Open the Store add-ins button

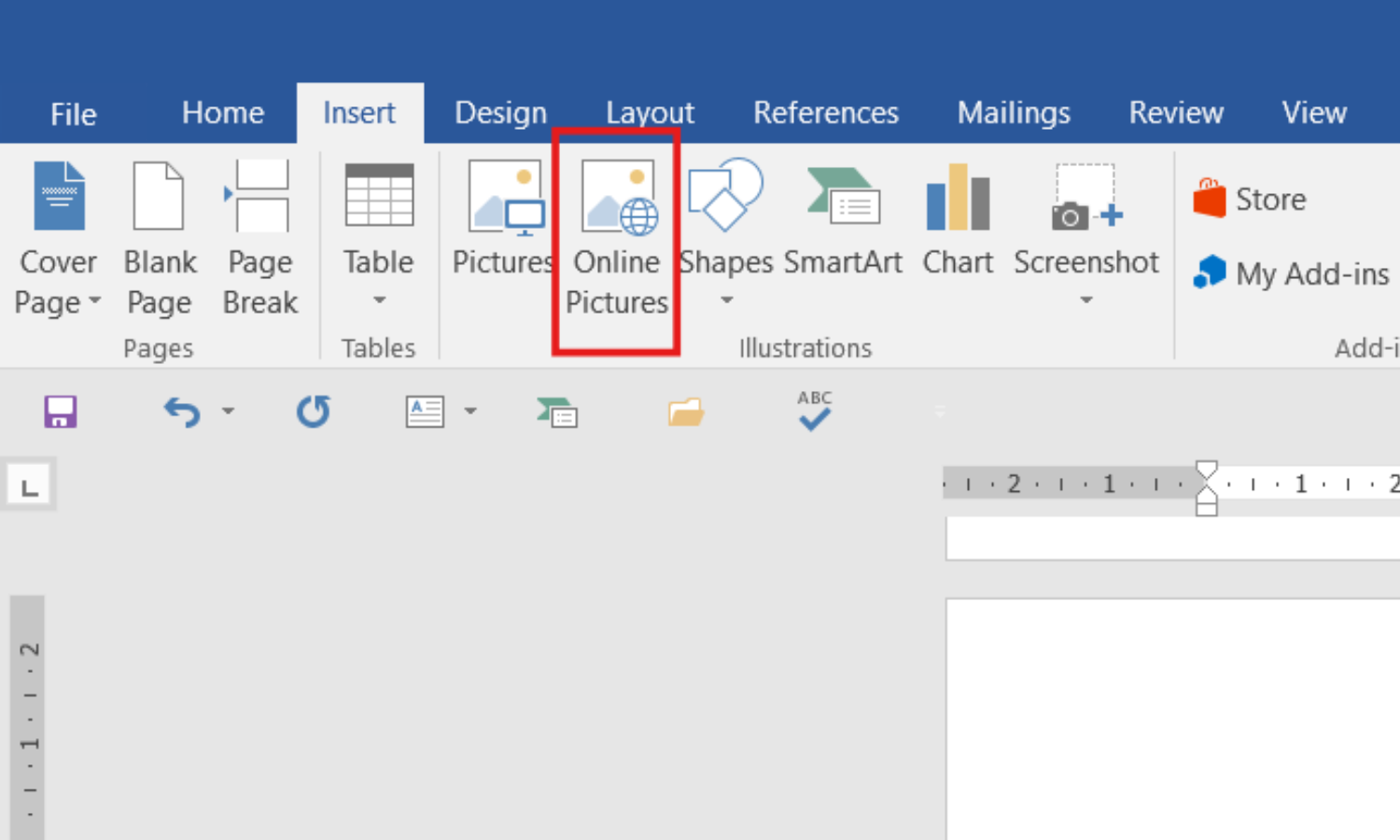pos(1250,199)
